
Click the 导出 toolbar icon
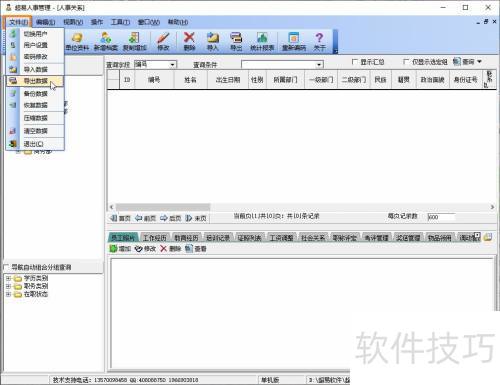[236, 42]
